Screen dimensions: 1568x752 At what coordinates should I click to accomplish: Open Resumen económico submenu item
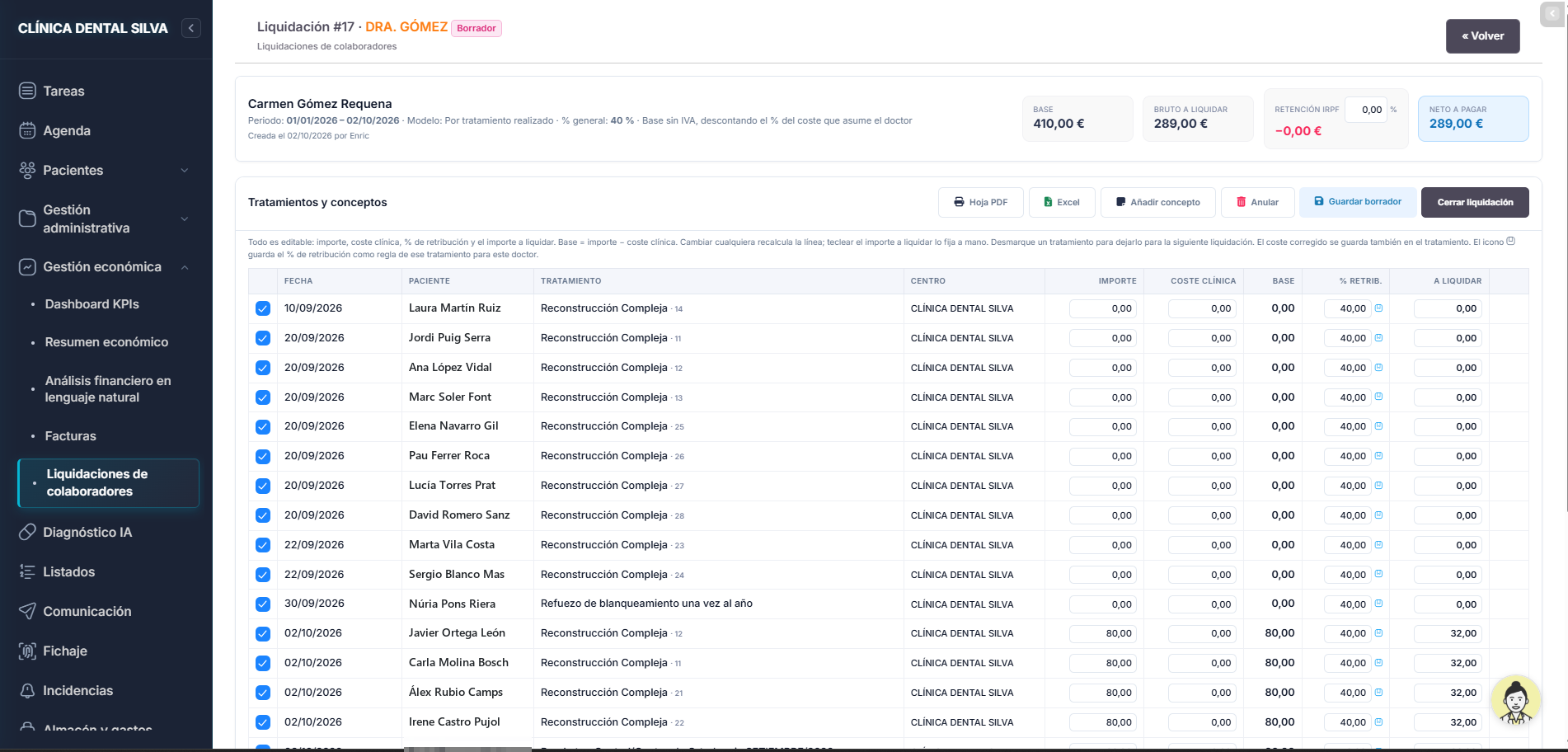[x=106, y=342]
